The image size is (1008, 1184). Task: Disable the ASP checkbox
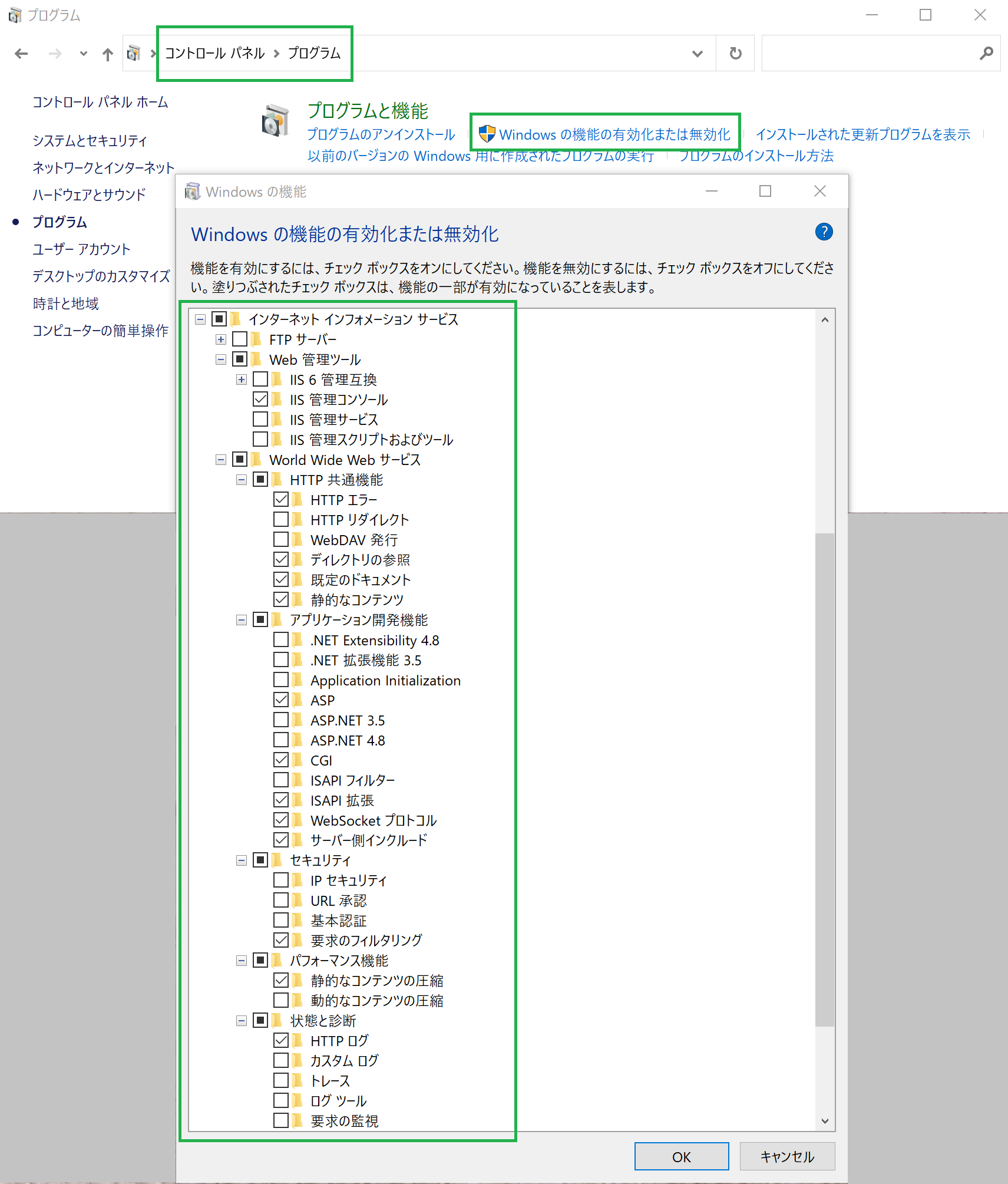coord(281,700)
